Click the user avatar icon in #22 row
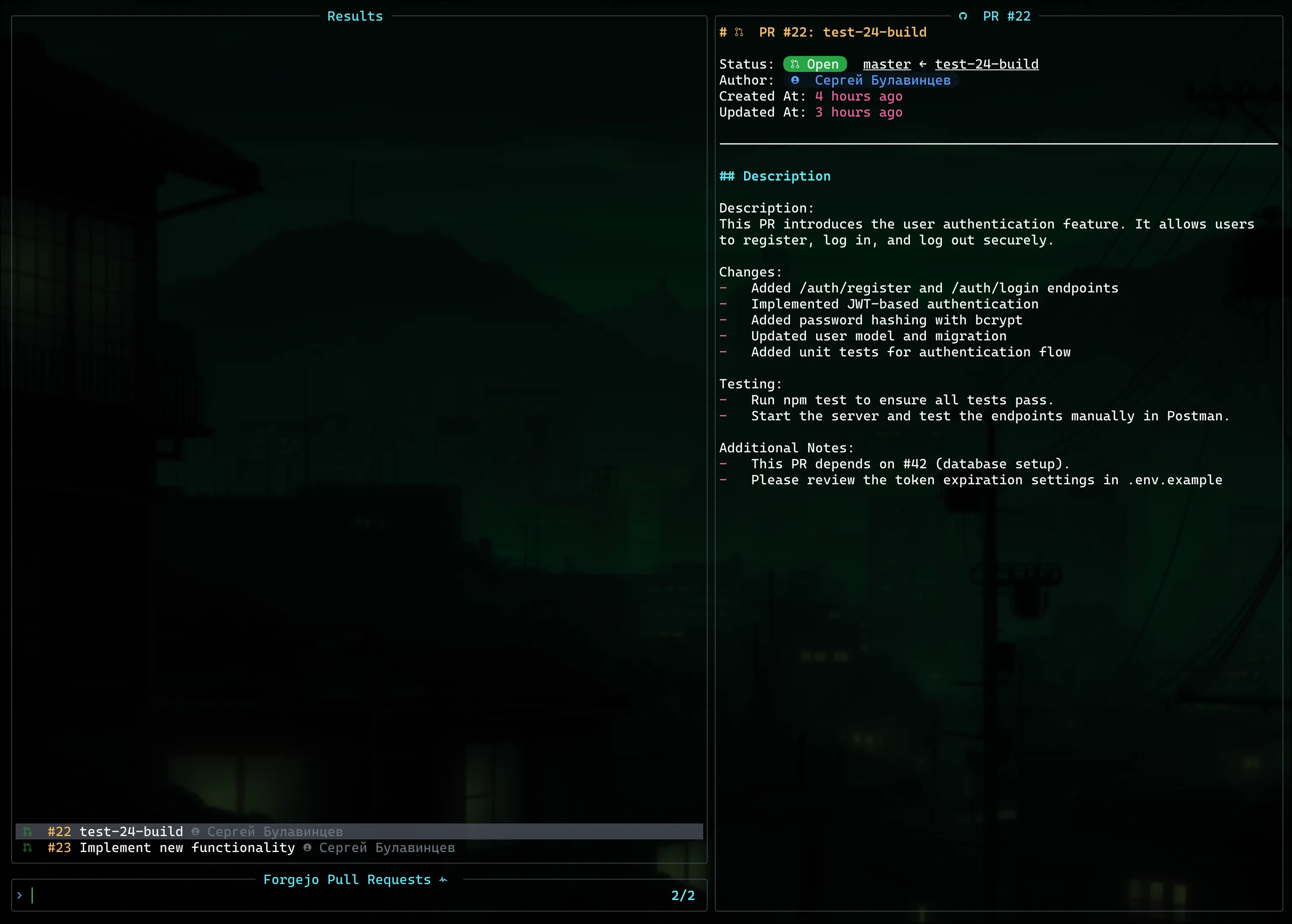 [195, 831]
